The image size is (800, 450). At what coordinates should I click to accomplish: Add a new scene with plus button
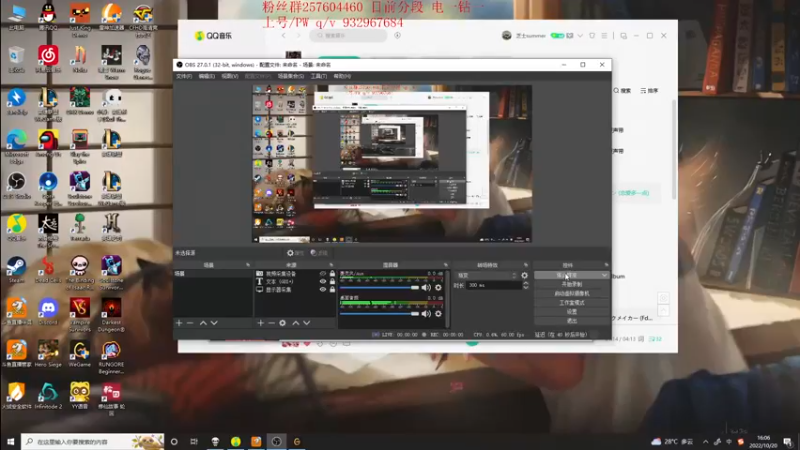click(x=179, y=323)
